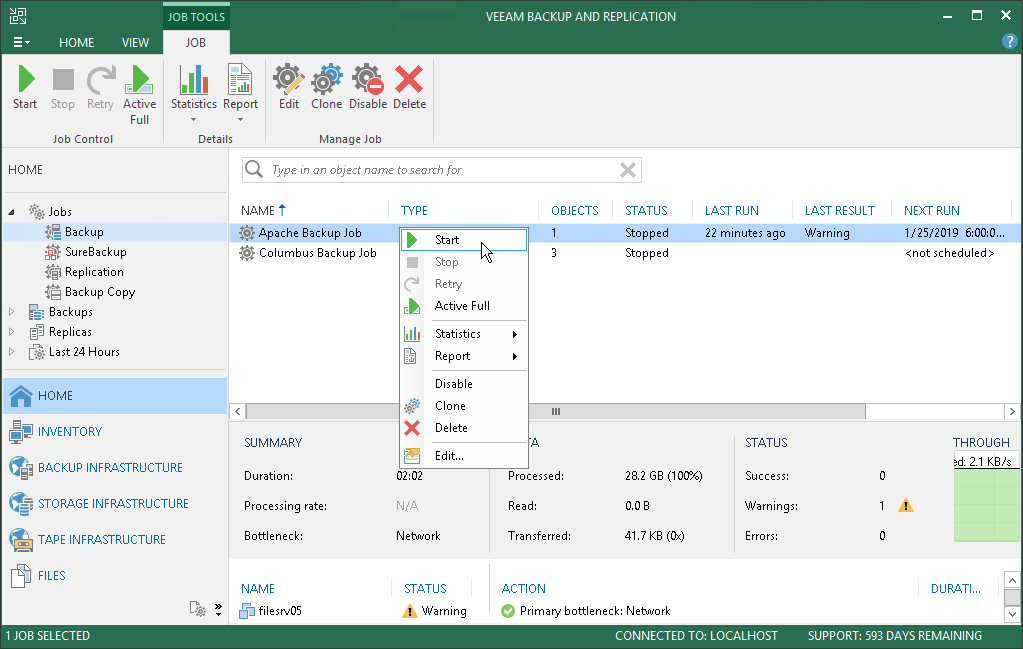Expand the Replicas tree node

click(11, 332)
